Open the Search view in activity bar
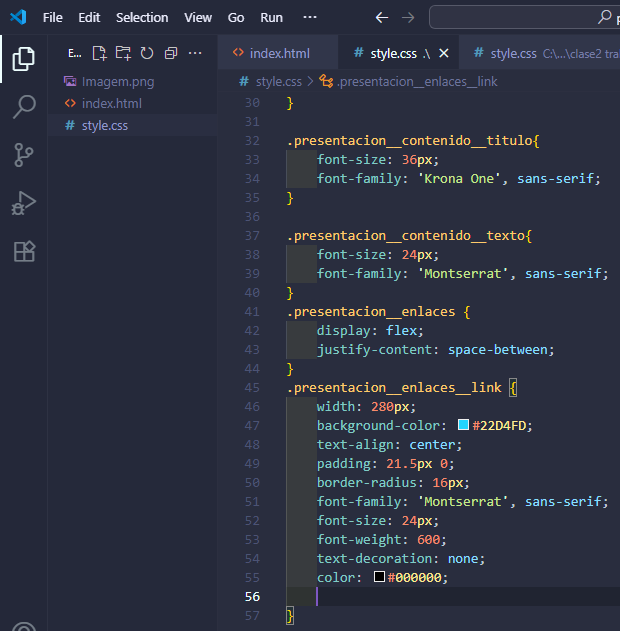 24,107
